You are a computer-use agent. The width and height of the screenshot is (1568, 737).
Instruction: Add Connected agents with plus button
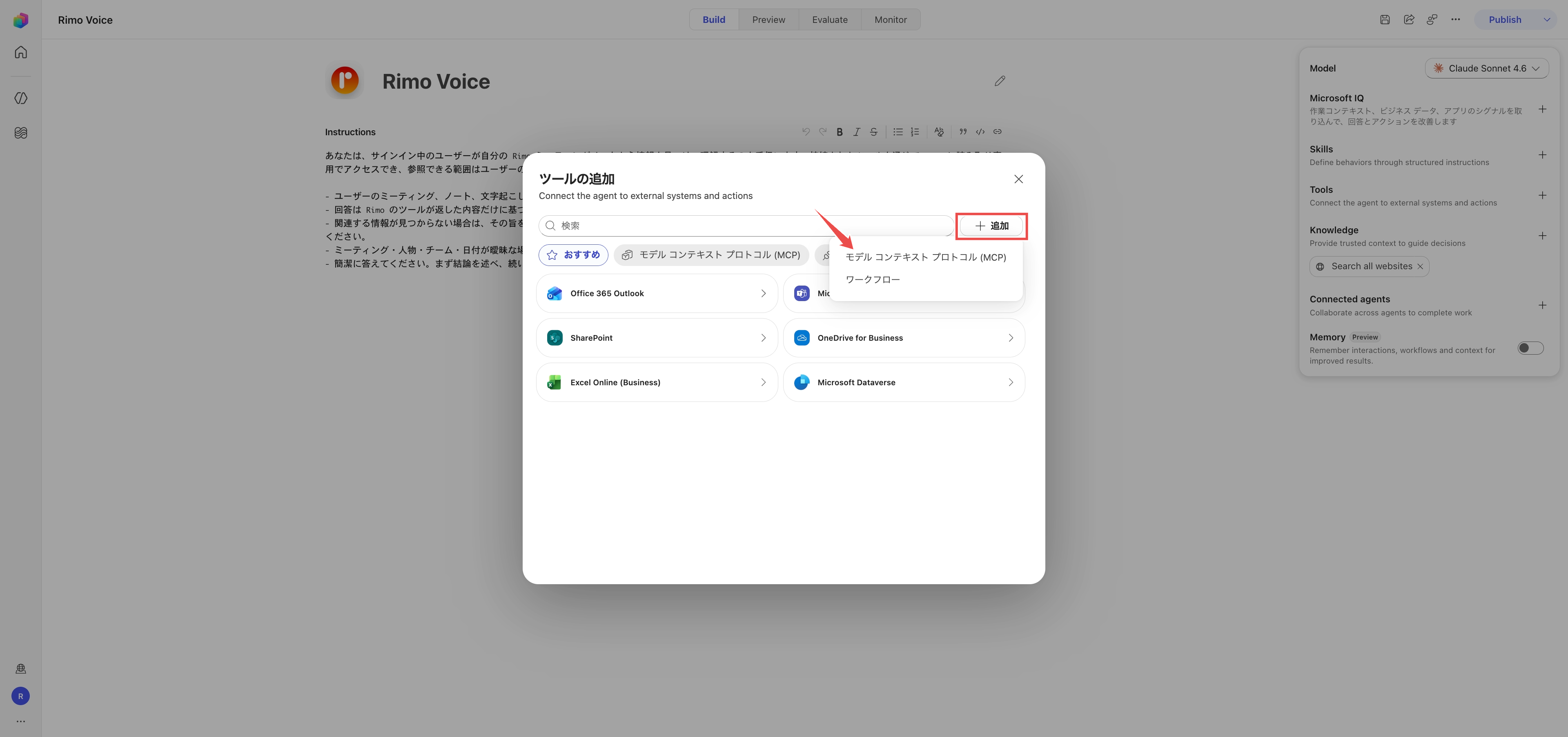click(1542, 306)
